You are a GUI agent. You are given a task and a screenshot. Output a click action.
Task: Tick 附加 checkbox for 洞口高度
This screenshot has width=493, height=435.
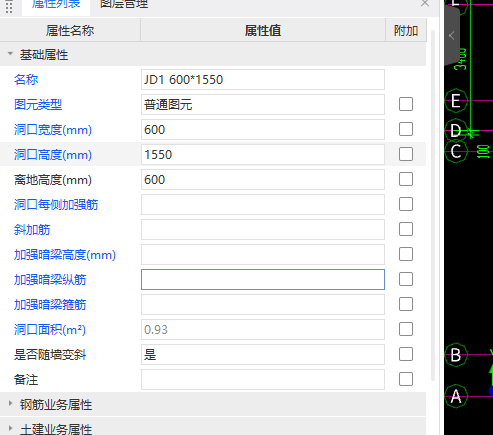pos(406,154)
